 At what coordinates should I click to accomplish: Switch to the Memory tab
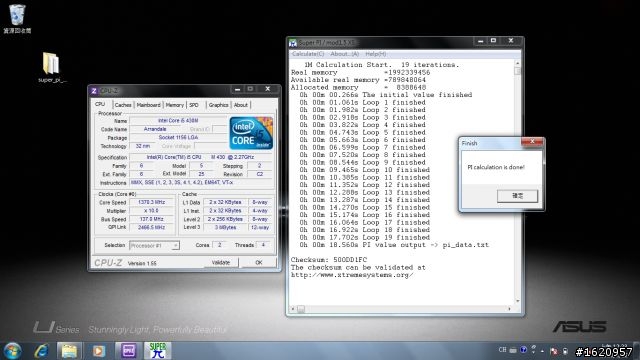[175, 105]
